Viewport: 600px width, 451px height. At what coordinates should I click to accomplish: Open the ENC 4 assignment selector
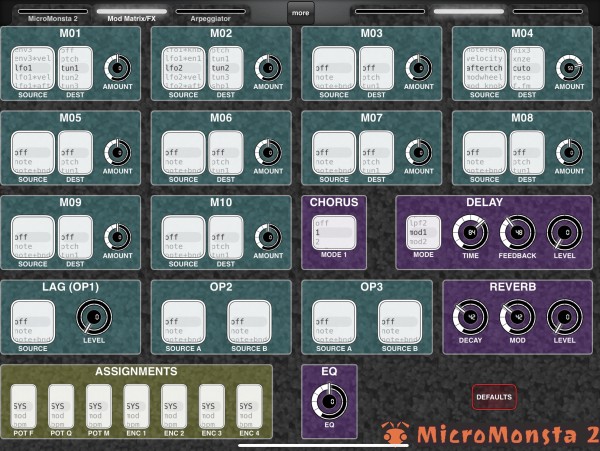point(249,406)
